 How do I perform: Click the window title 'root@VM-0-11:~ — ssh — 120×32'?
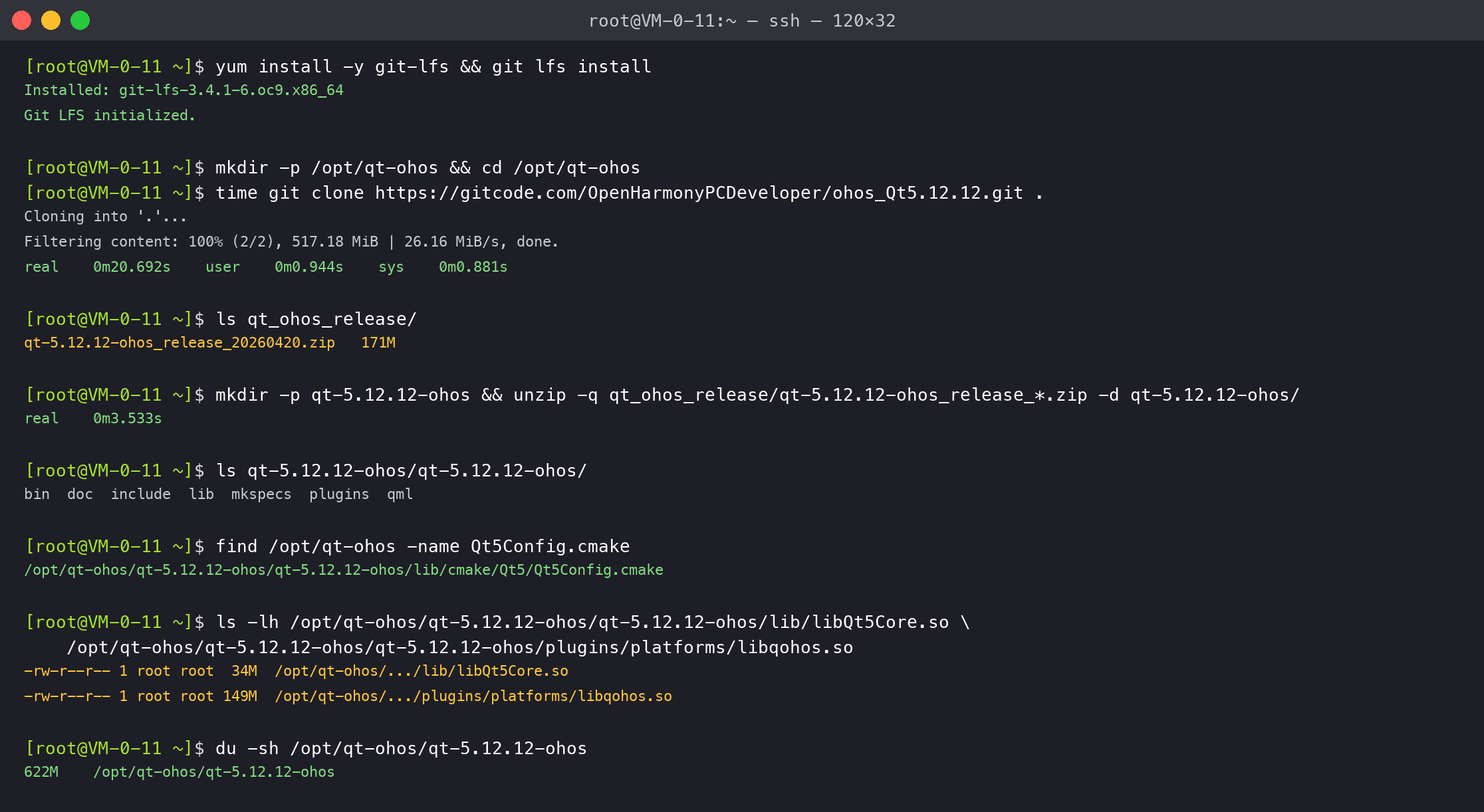[742, 21]
